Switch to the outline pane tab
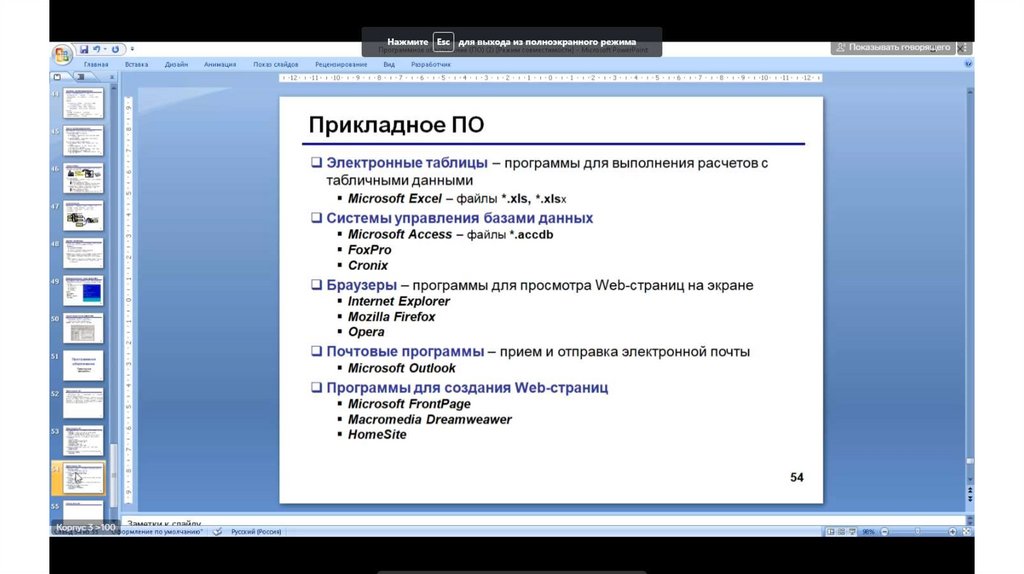This screenshot has width=1024, height=574. [x=81, y=77]
